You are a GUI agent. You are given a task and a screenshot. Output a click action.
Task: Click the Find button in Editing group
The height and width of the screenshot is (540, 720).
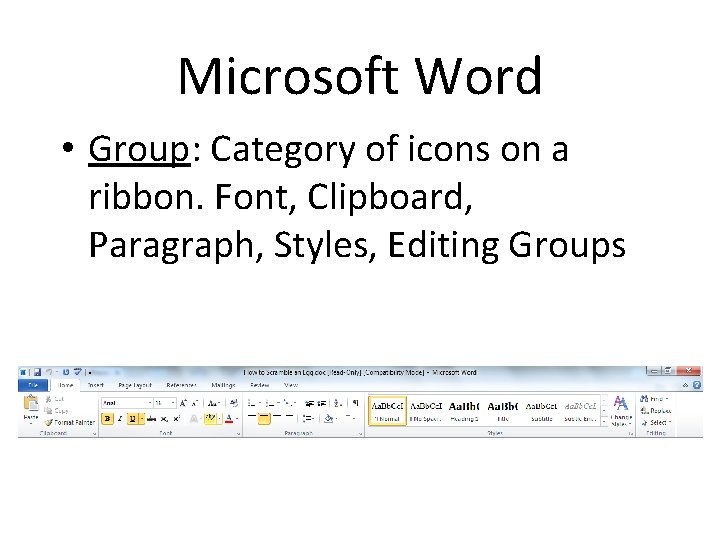tap(654, 399)
